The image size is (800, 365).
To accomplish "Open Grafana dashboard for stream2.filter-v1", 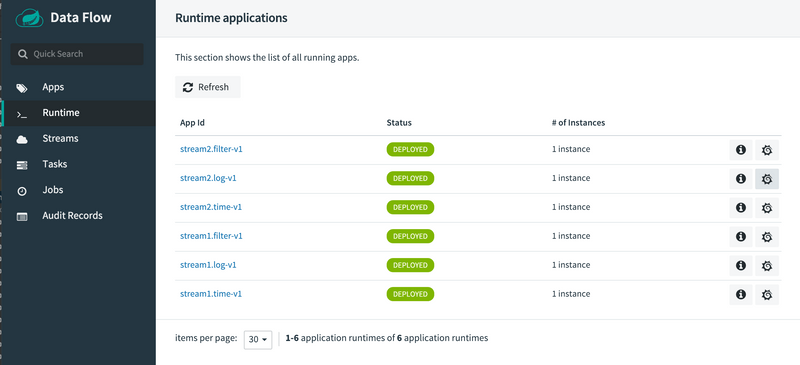I will click(767, 150).
